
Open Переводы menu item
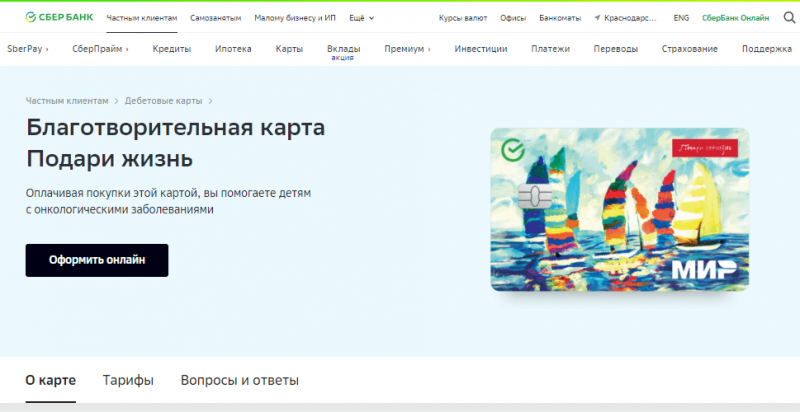pyautogui.click(x=615, y=49)
